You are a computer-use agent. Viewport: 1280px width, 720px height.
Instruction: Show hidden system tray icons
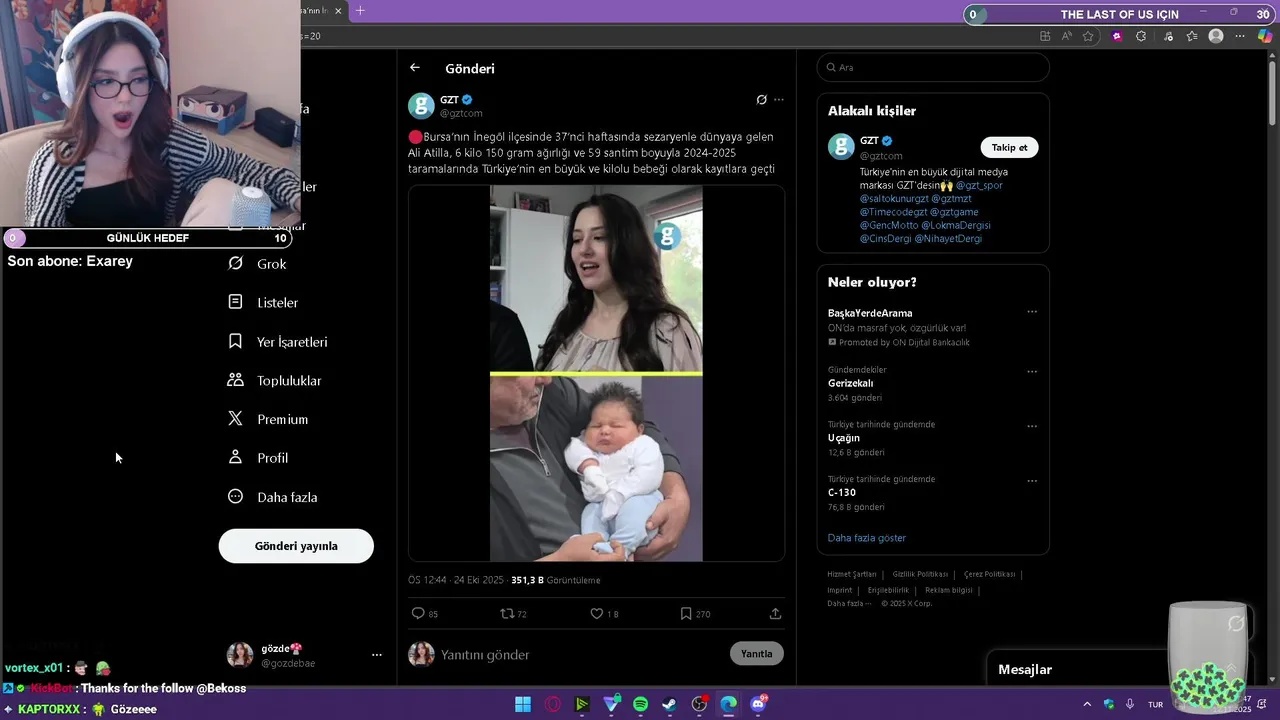point(1089,704)
